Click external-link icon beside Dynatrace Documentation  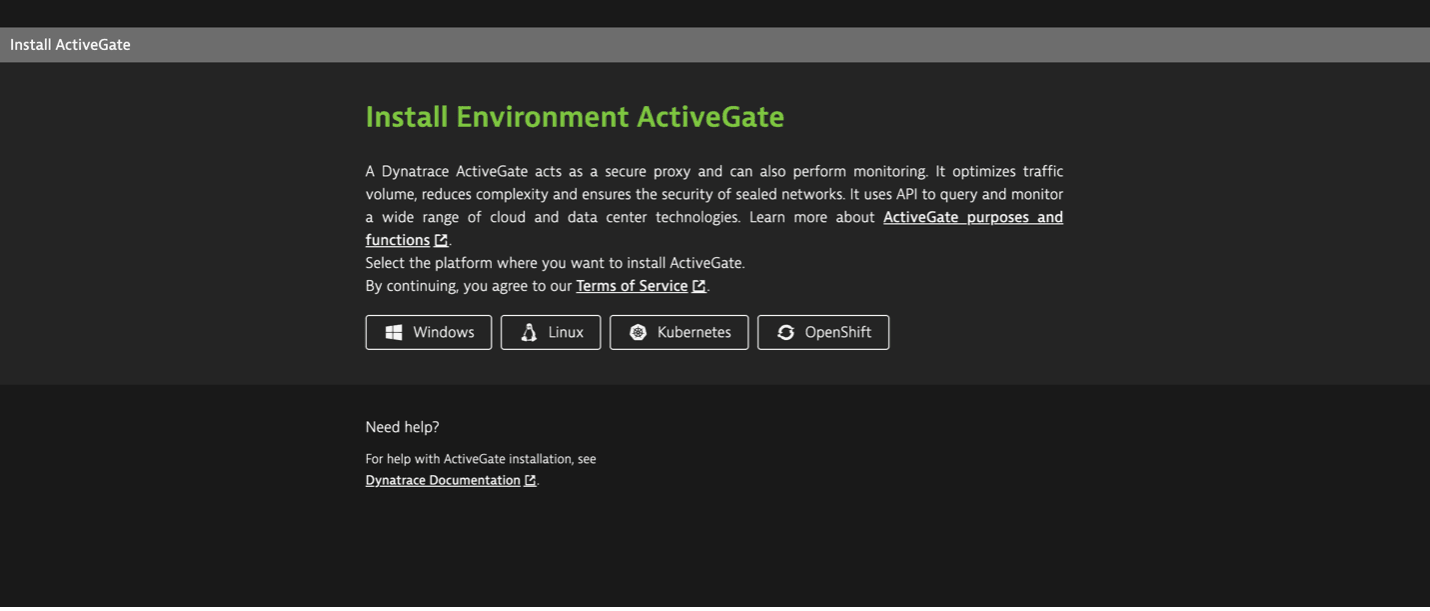click(530, 480)
